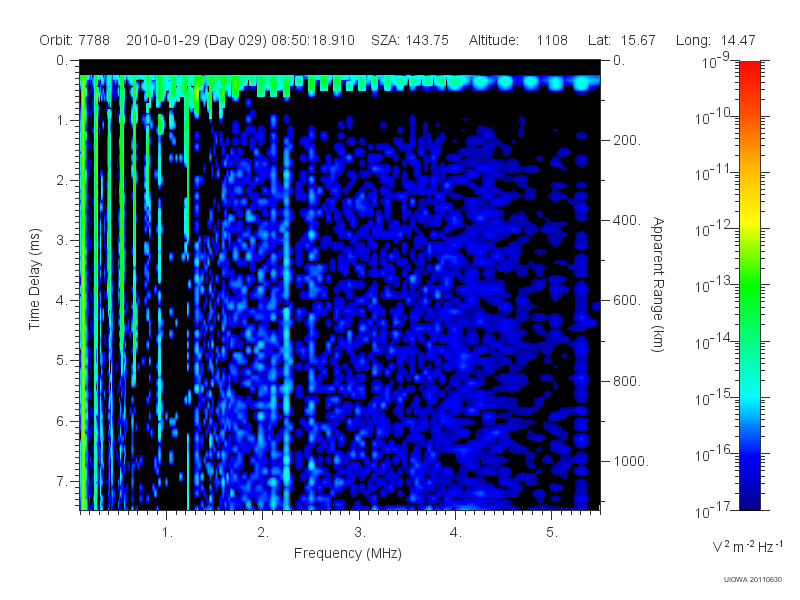The height and width of the screenshot is (600, 800).
Task: Click the '5.' tick on Frequency axis
Action: pos(552,533)
